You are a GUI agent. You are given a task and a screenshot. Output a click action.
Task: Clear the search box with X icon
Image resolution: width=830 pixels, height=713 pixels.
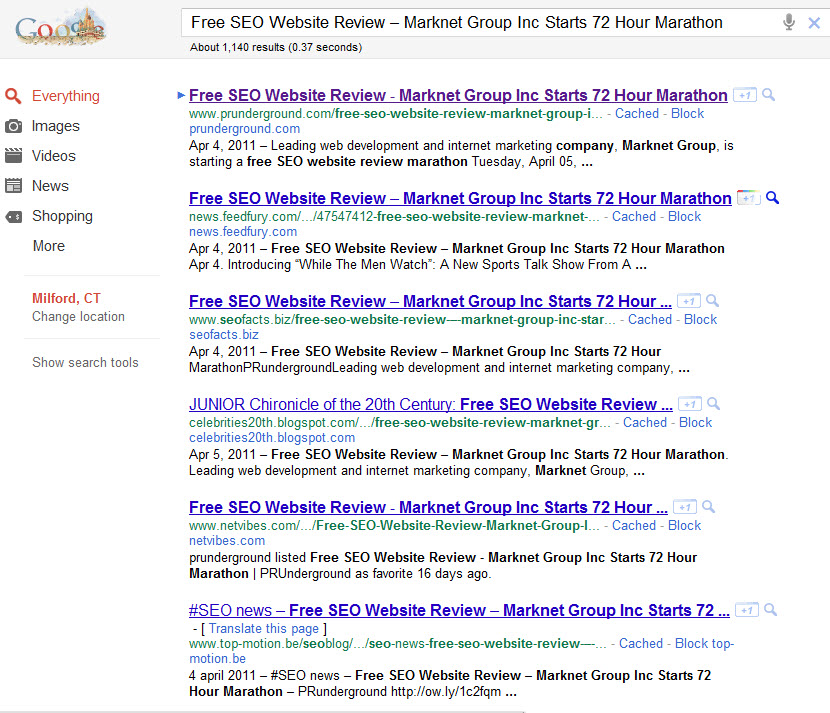click(814, 23)
